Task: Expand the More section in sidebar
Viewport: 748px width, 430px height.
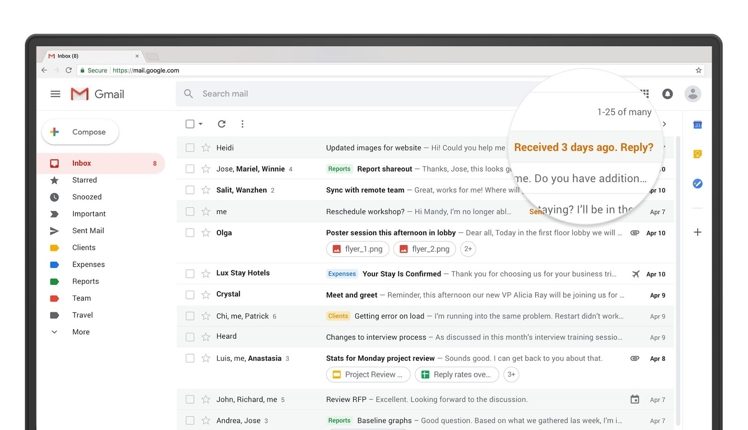Action: (x=80, y=332)
